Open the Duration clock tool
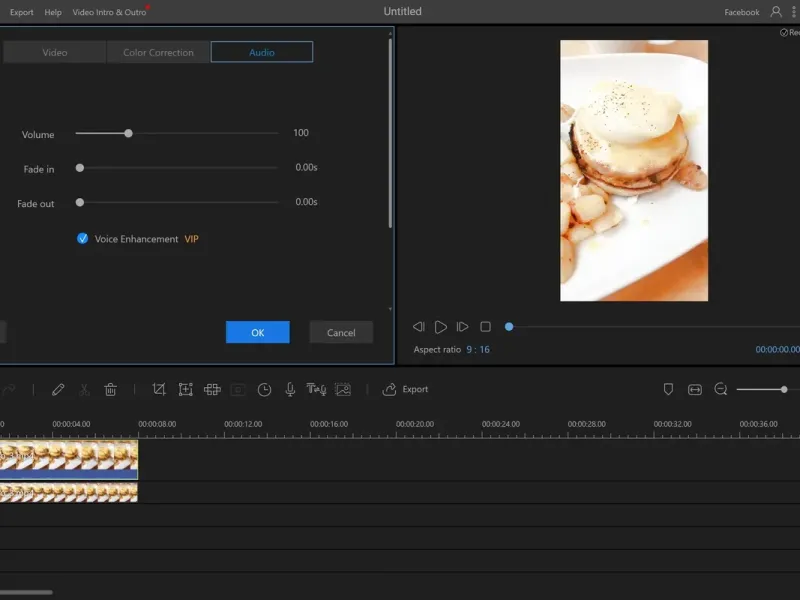800x600 pixels. tap(264, 389)
